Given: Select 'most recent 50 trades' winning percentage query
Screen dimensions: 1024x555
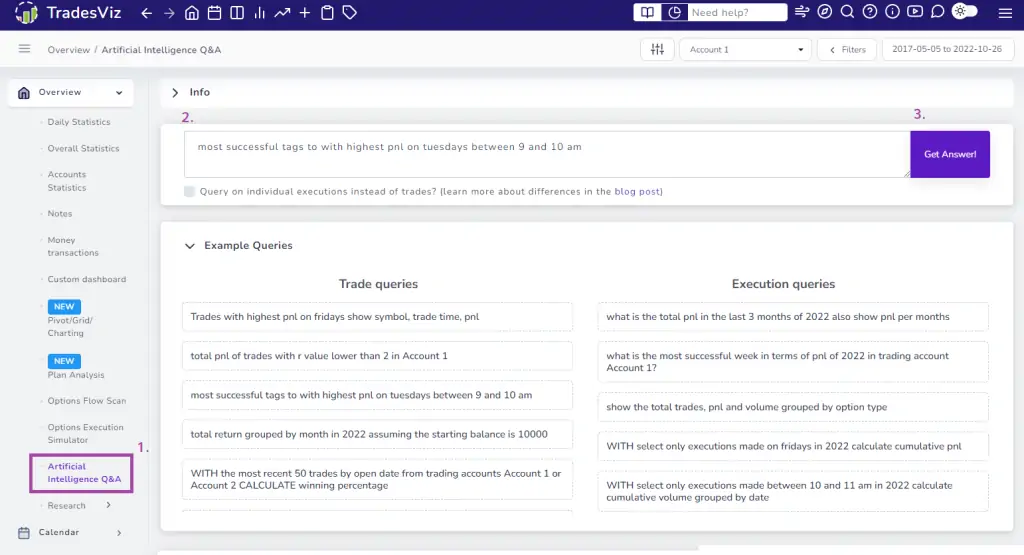Looking at the screenshot, I should [x=377, y=479].
